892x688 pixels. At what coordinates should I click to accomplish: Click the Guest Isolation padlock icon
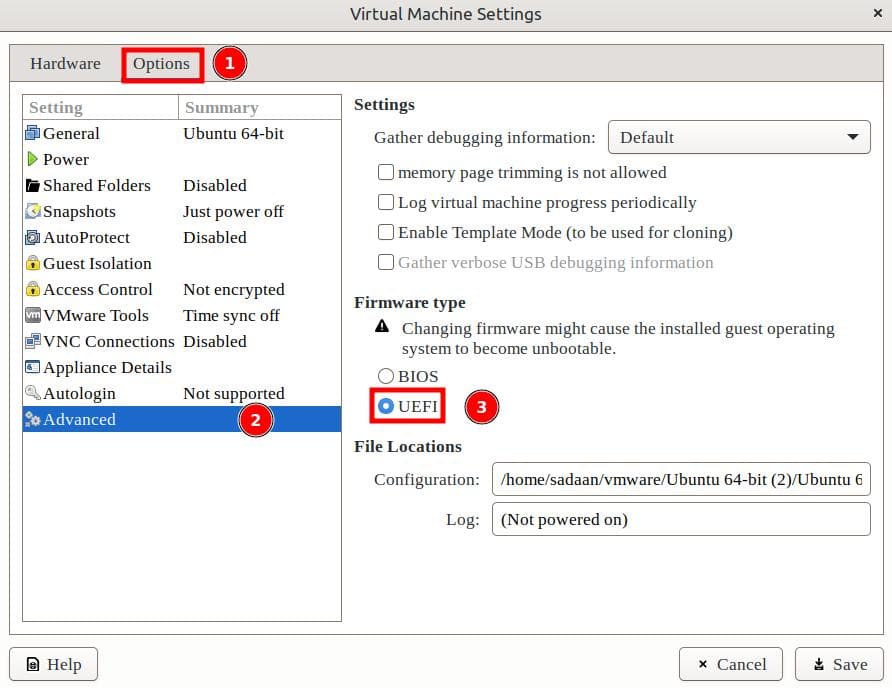[32, 263]
